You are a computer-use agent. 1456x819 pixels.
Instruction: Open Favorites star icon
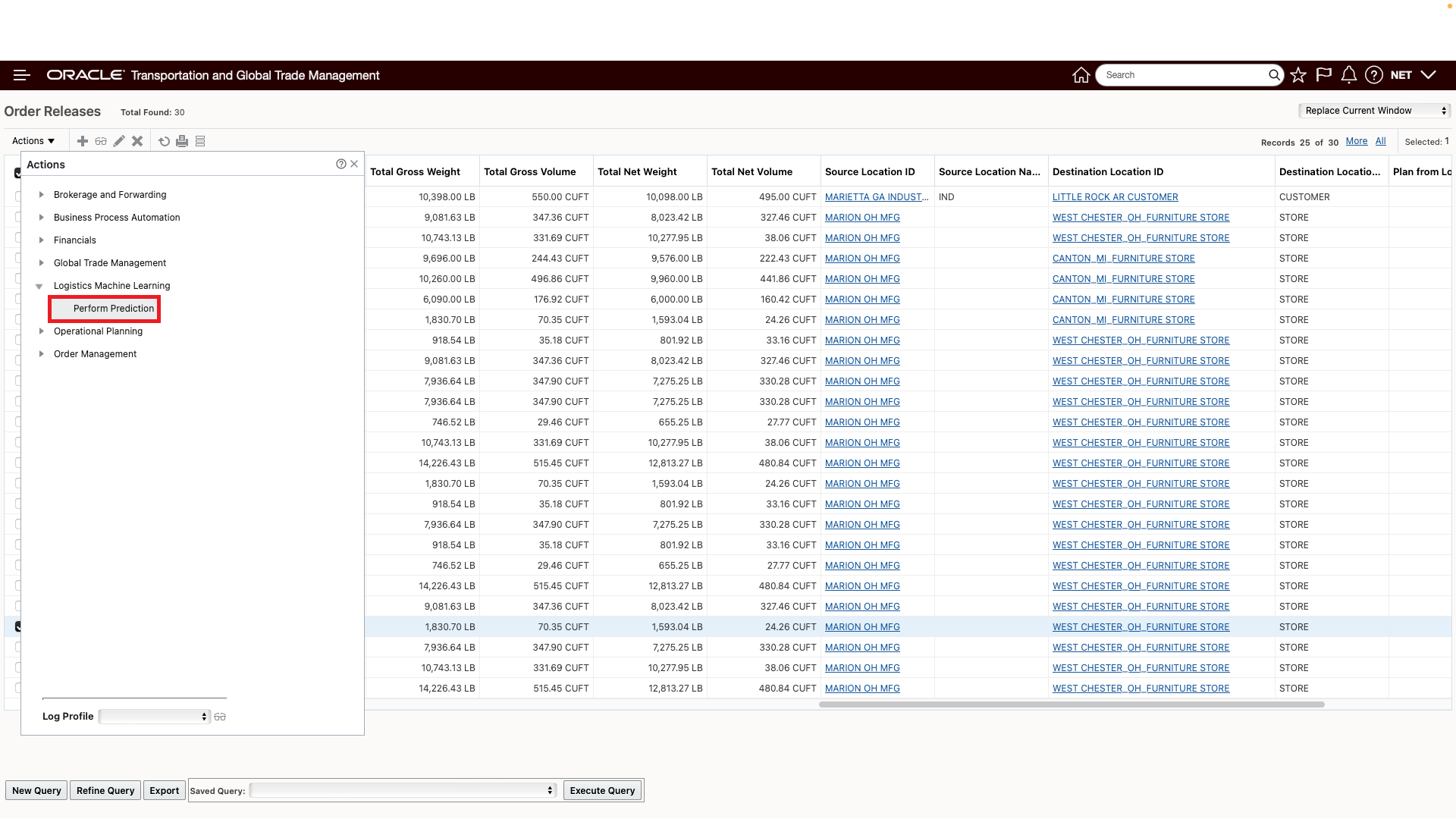click(x=1298, y=75)
